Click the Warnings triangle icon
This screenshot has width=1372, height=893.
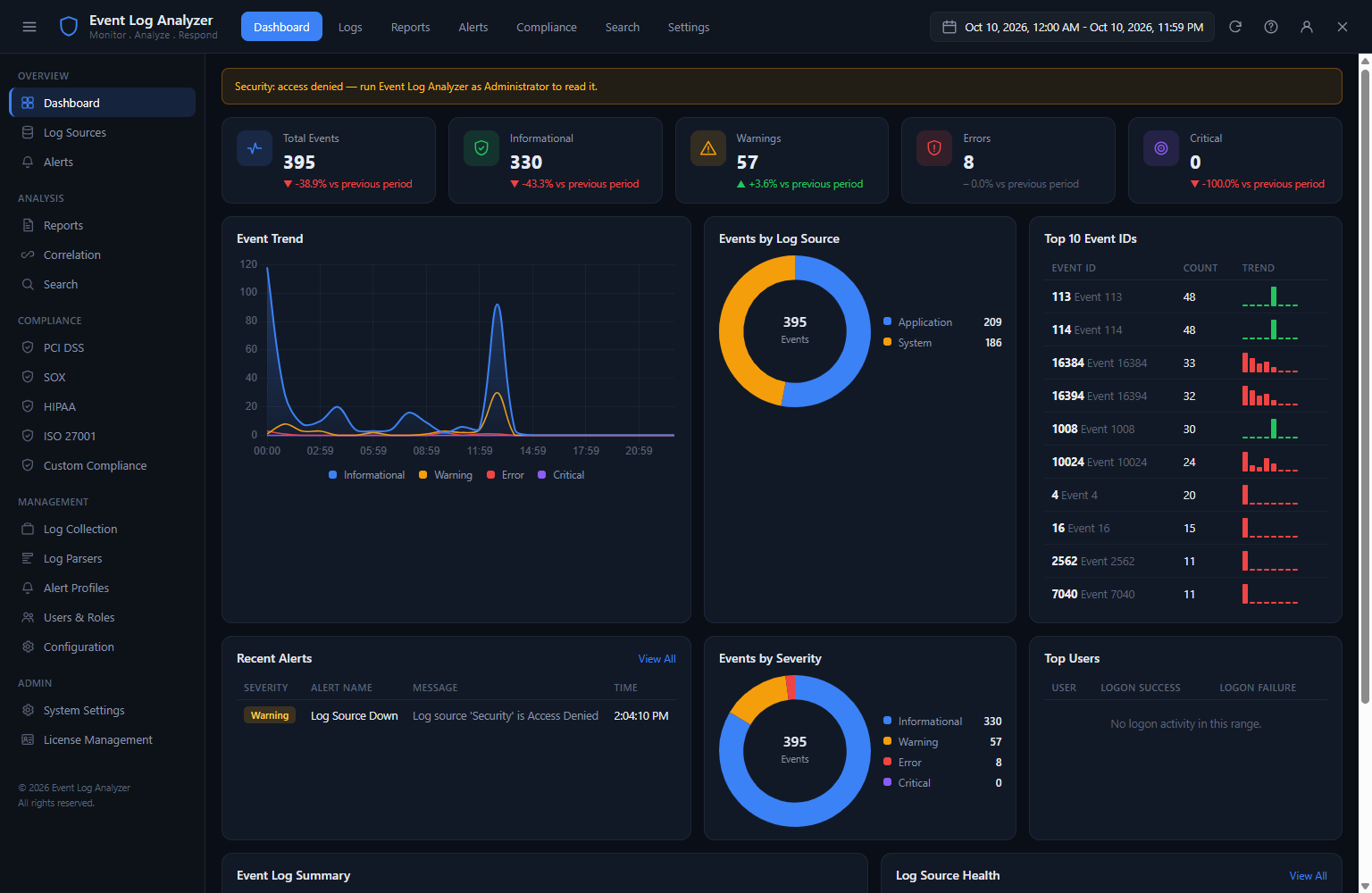(708, 148)
